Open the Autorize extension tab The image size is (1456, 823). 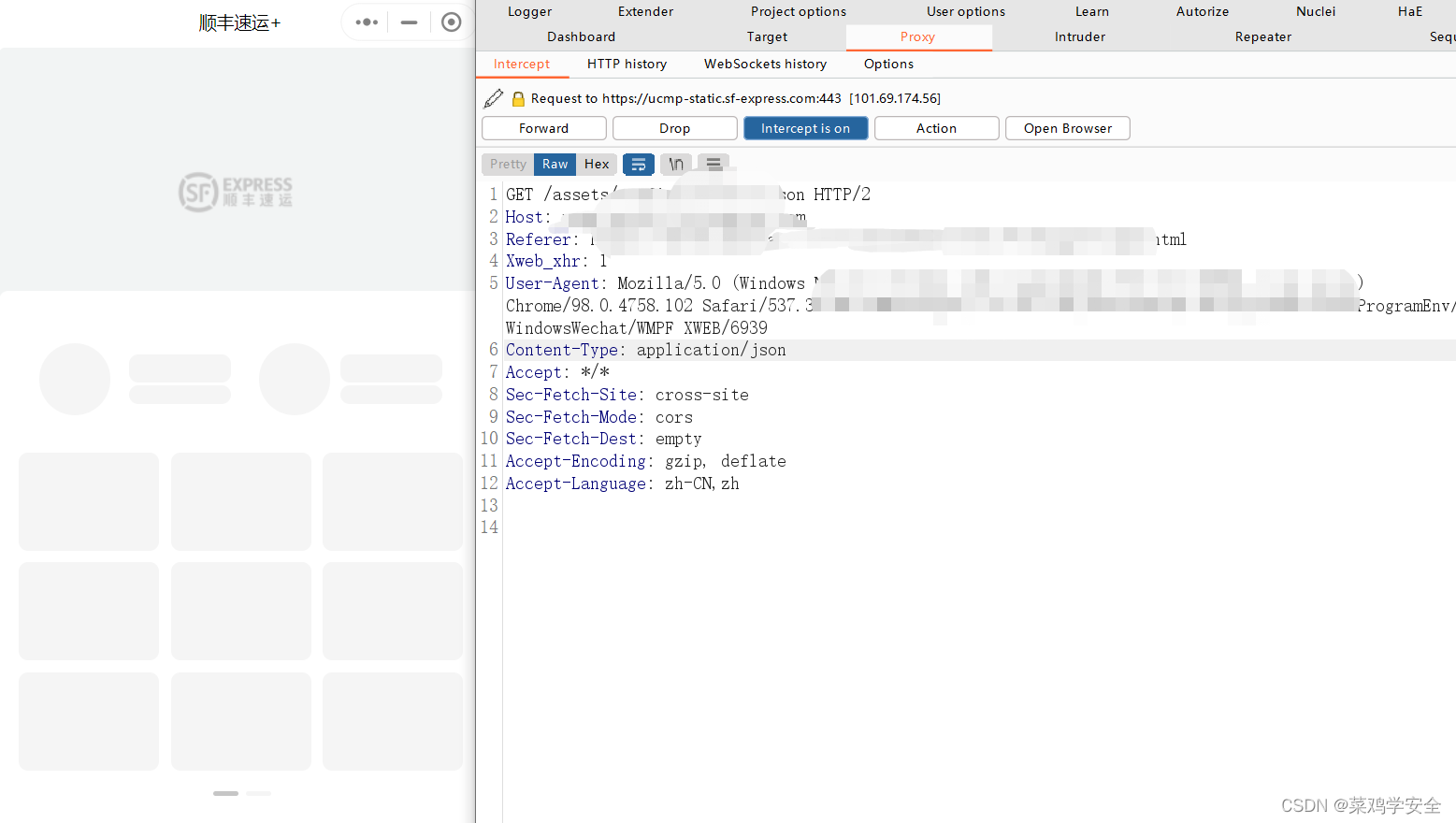point(1203,11)
